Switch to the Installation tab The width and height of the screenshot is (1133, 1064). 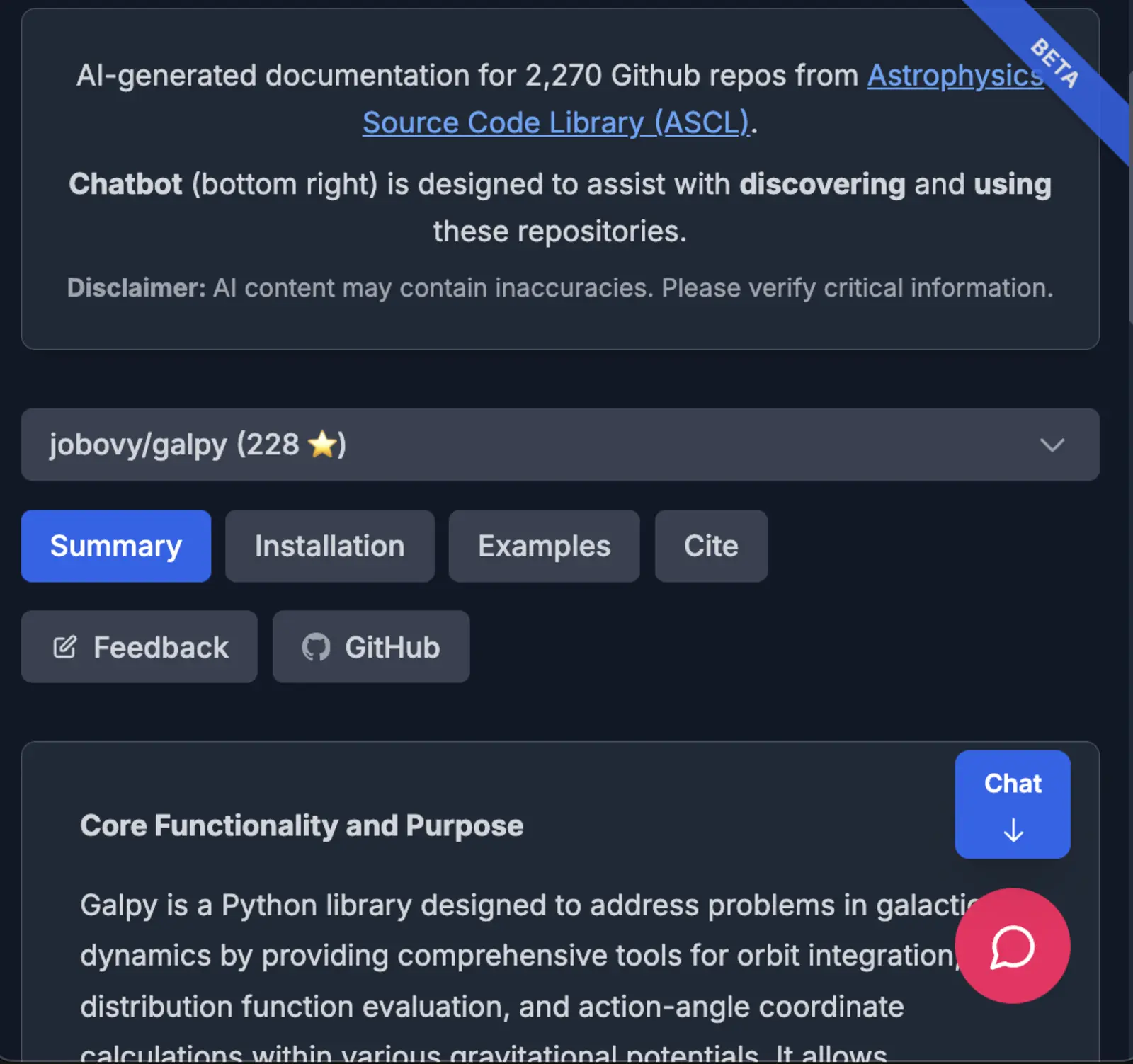coord(329,546)
